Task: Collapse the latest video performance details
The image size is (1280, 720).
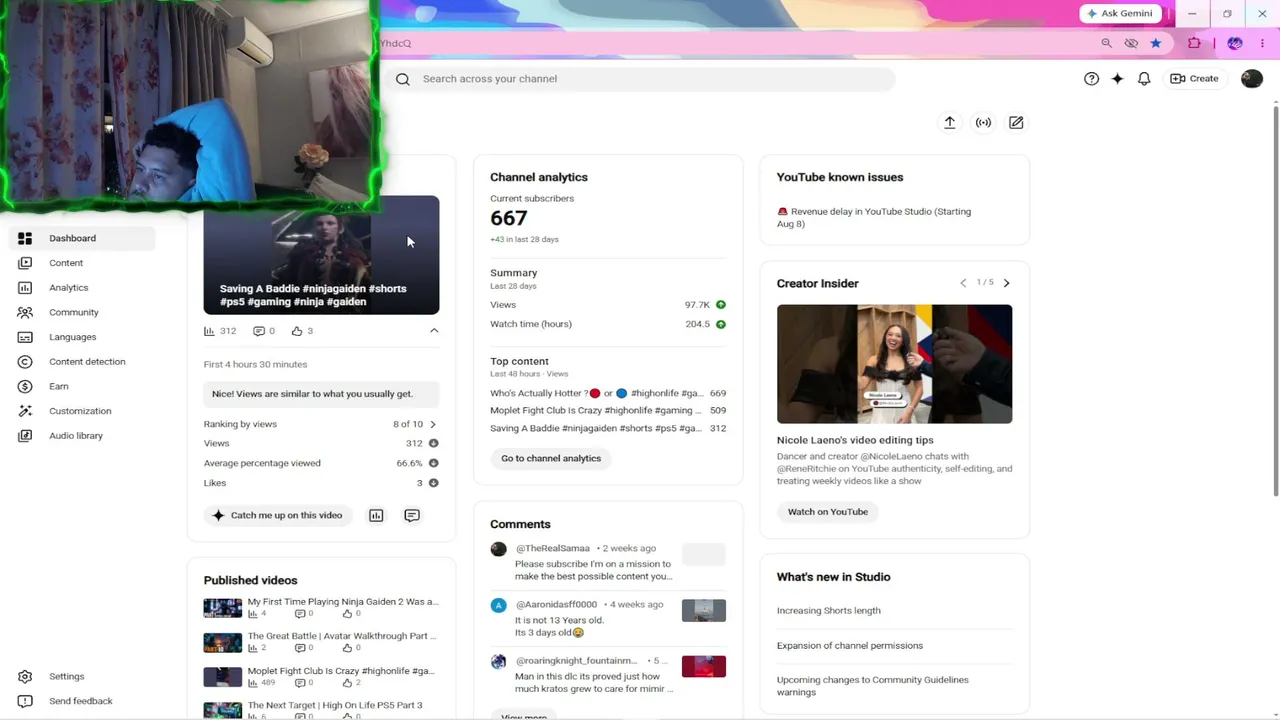Action: point(434,331)
